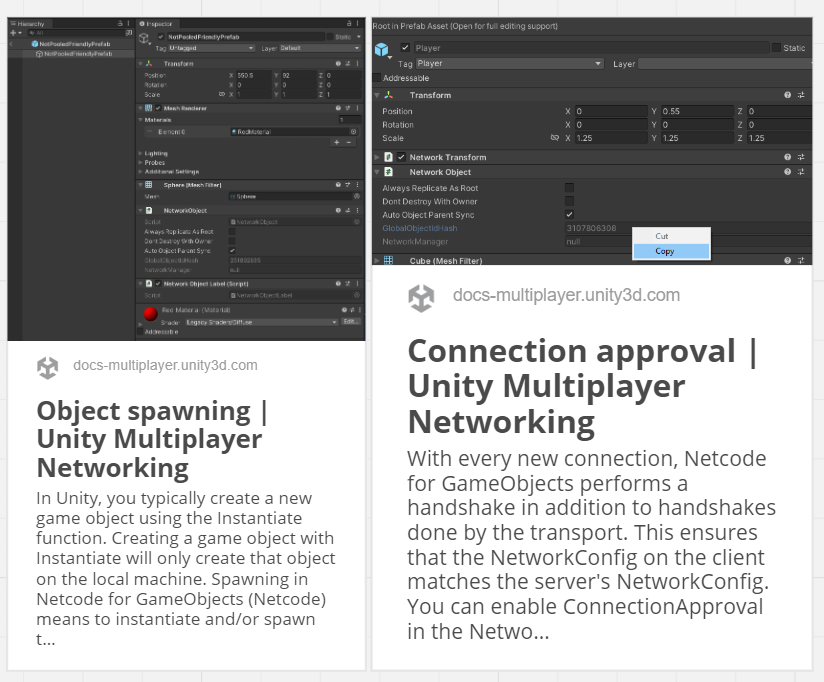Click the preset sliders icon on the Network Object header
Viewport: 824px width, 682px height.
(x=801, y=172)
